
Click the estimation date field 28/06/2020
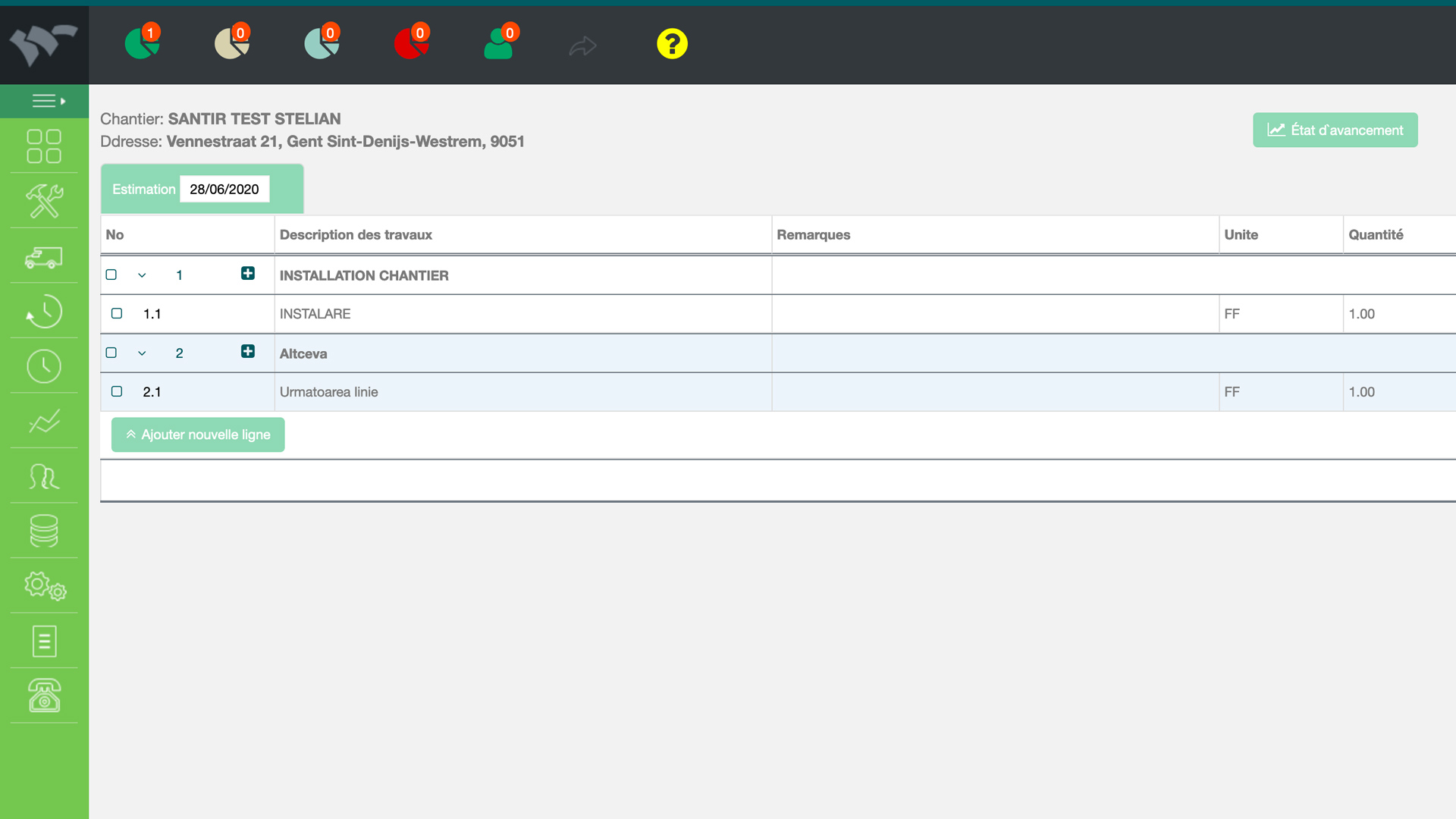(224, 190)
